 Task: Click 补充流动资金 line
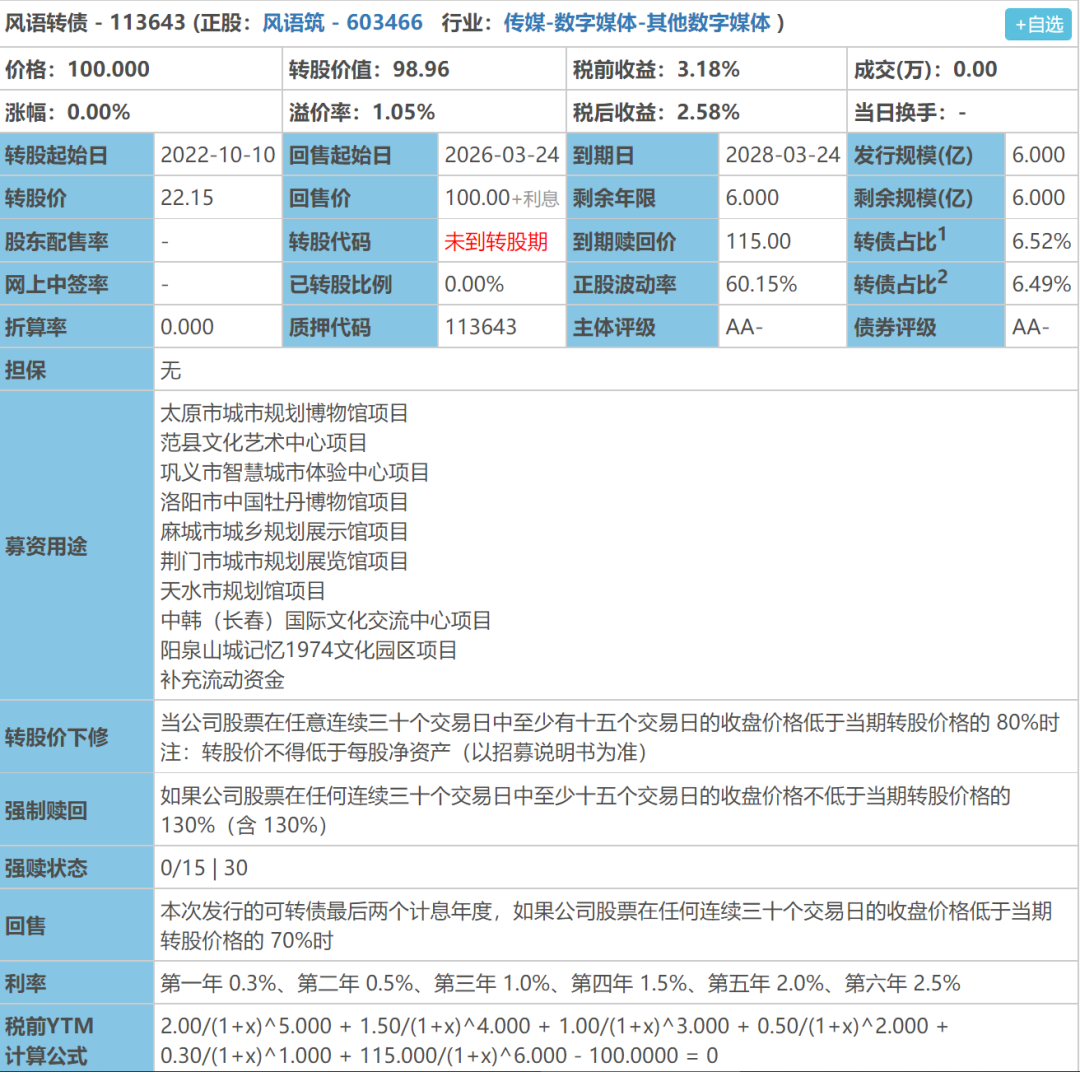[x=222, y=679]
